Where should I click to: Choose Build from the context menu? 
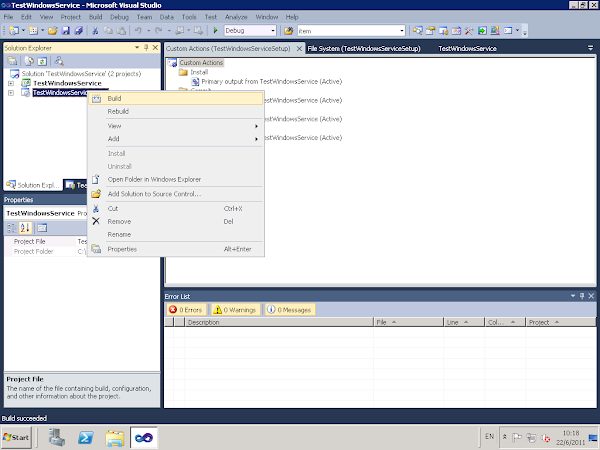point(176,98)
